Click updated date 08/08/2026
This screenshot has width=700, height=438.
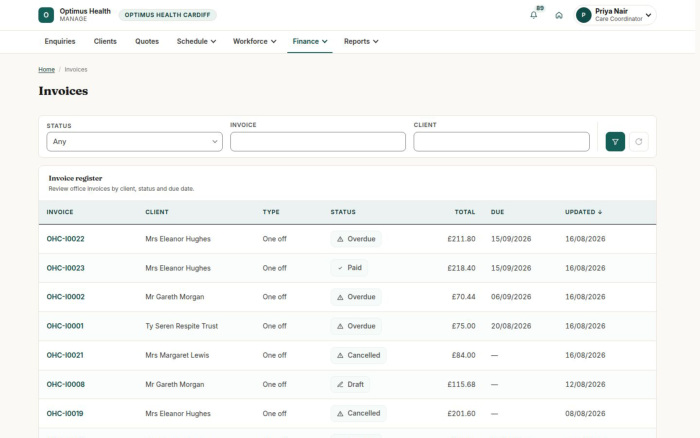pyautogui.click(x=585, y=413)
